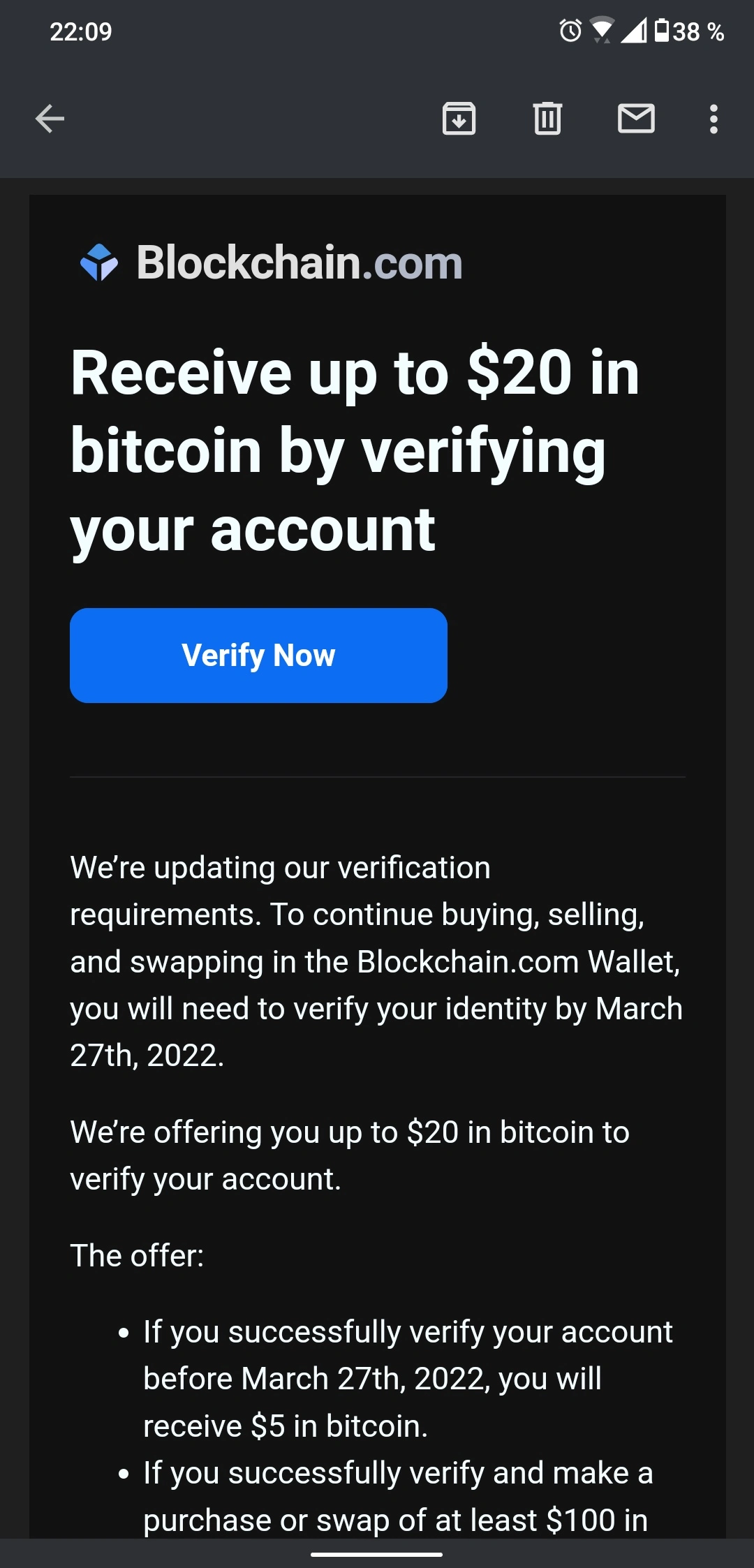The width and height of the screenshot is (754, 1568).
Task: Delete the email using the trash icon
Action: click(547, 118)
